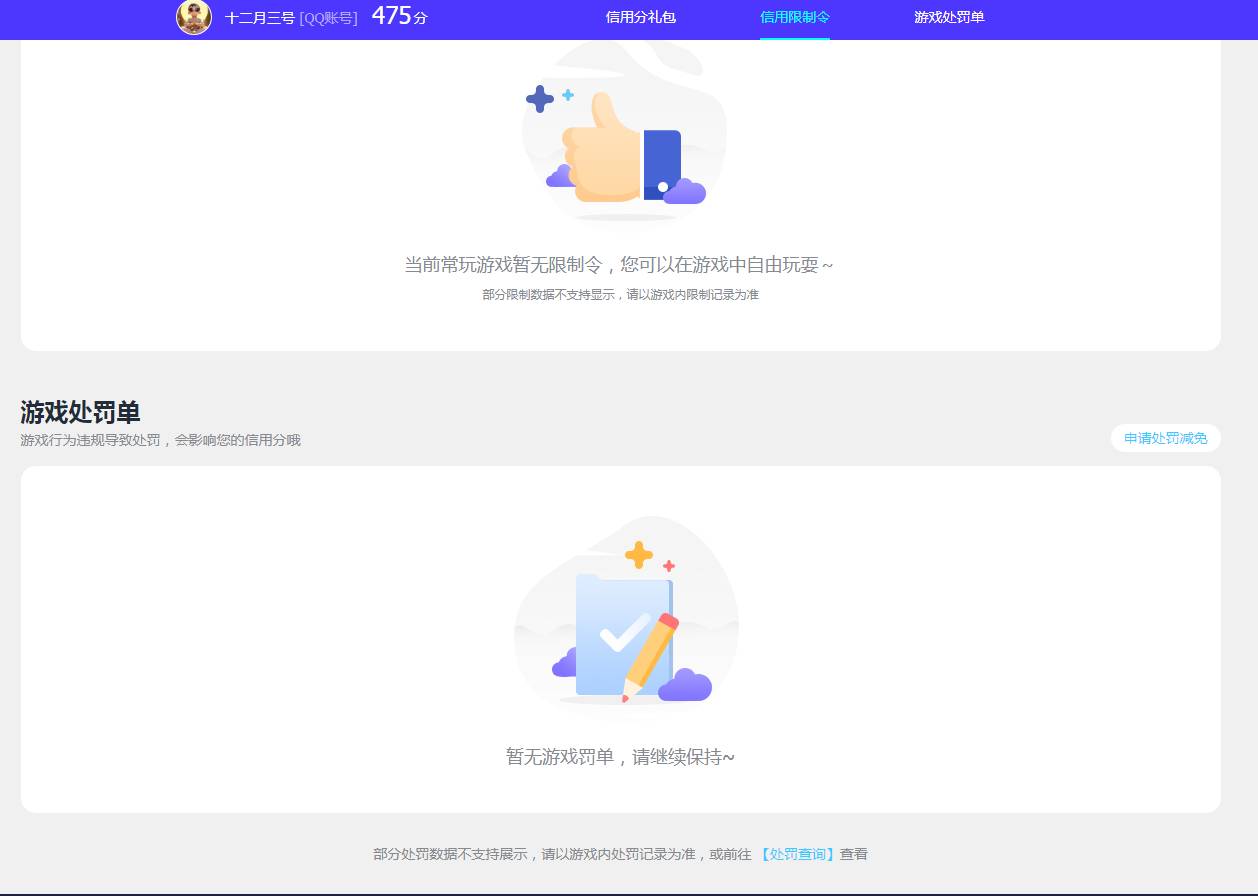Switch to the 信用分礼包 tab
The image size is (1258, 896).
coord(640,17)
